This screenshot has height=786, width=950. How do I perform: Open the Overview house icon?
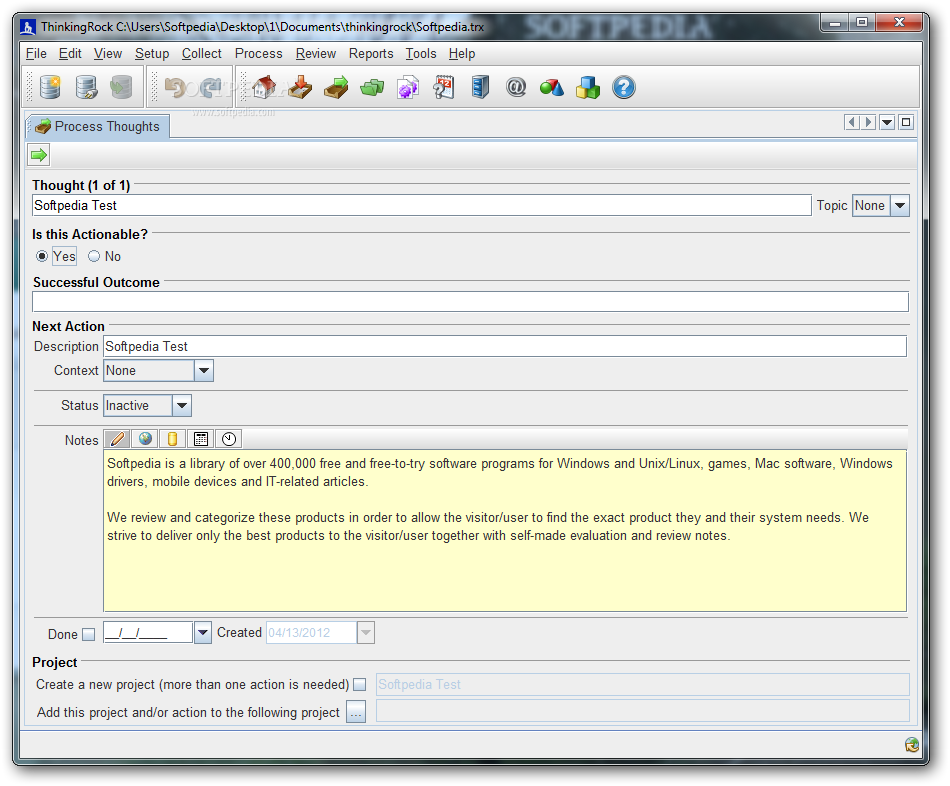pyautogui.click(x=264, y=87)
